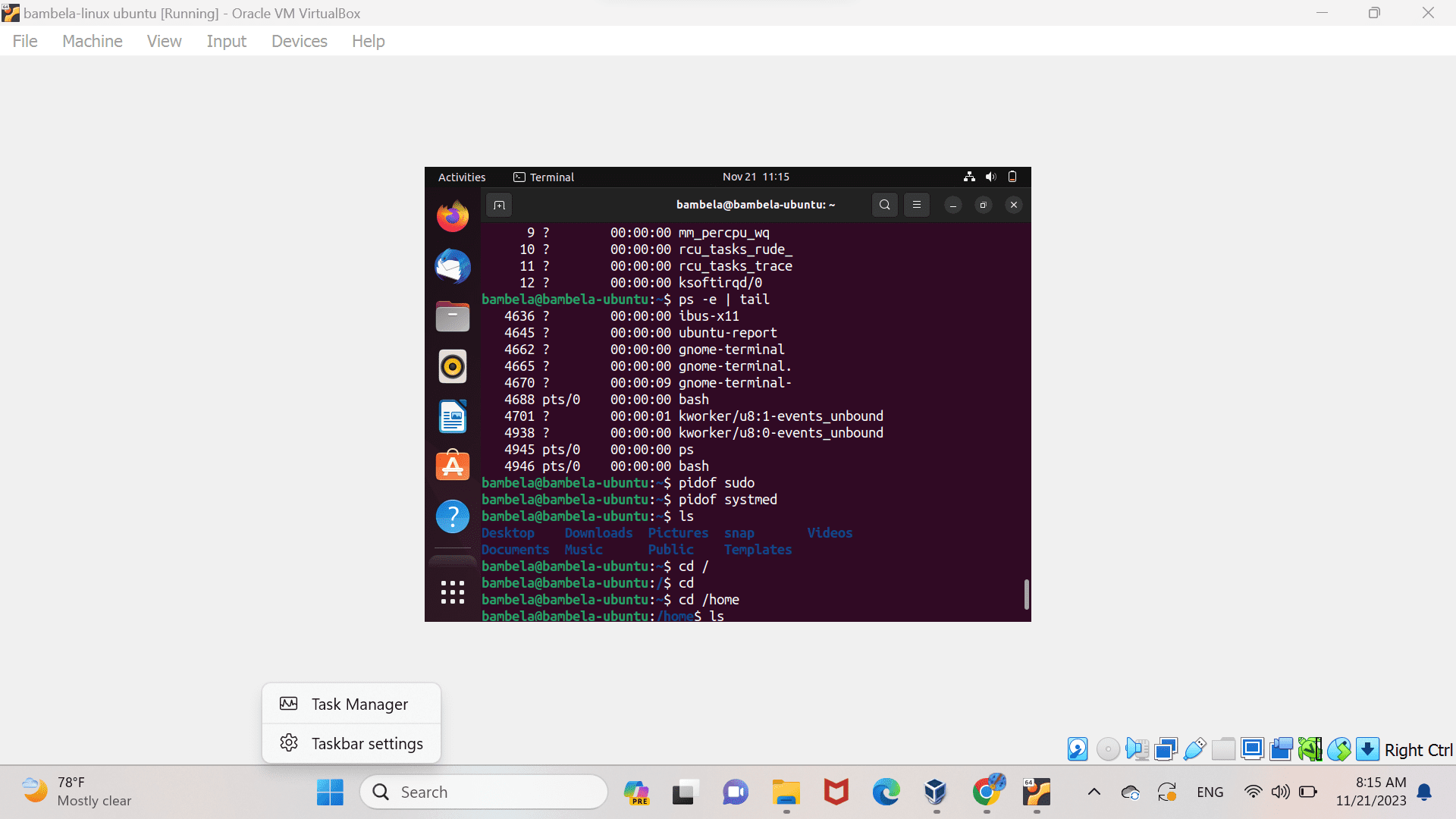Open the VirtualBox File menu
This screenshot has height=819, width=1456.
[25, 41]
